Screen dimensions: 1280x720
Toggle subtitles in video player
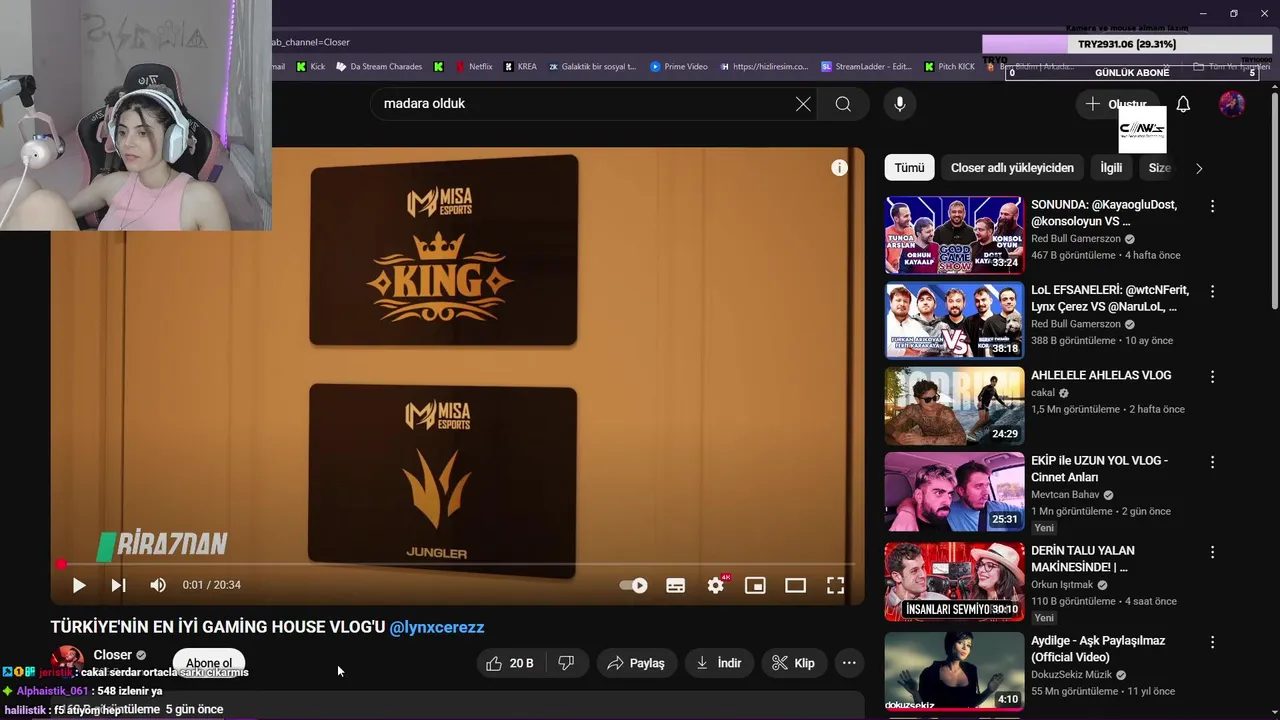(676, 585)
